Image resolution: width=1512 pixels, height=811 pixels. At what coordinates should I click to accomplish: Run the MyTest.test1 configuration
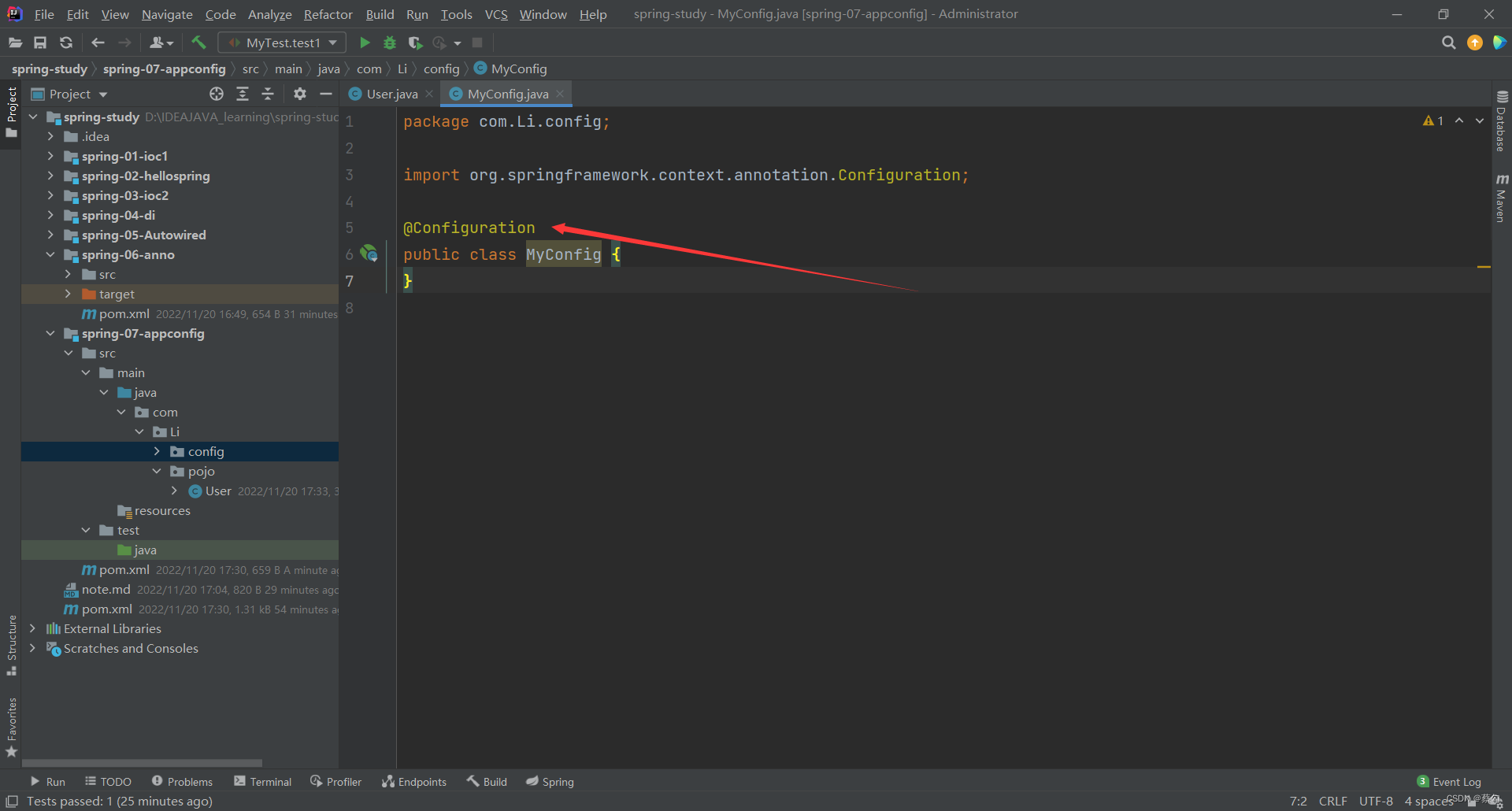[364, 43]
